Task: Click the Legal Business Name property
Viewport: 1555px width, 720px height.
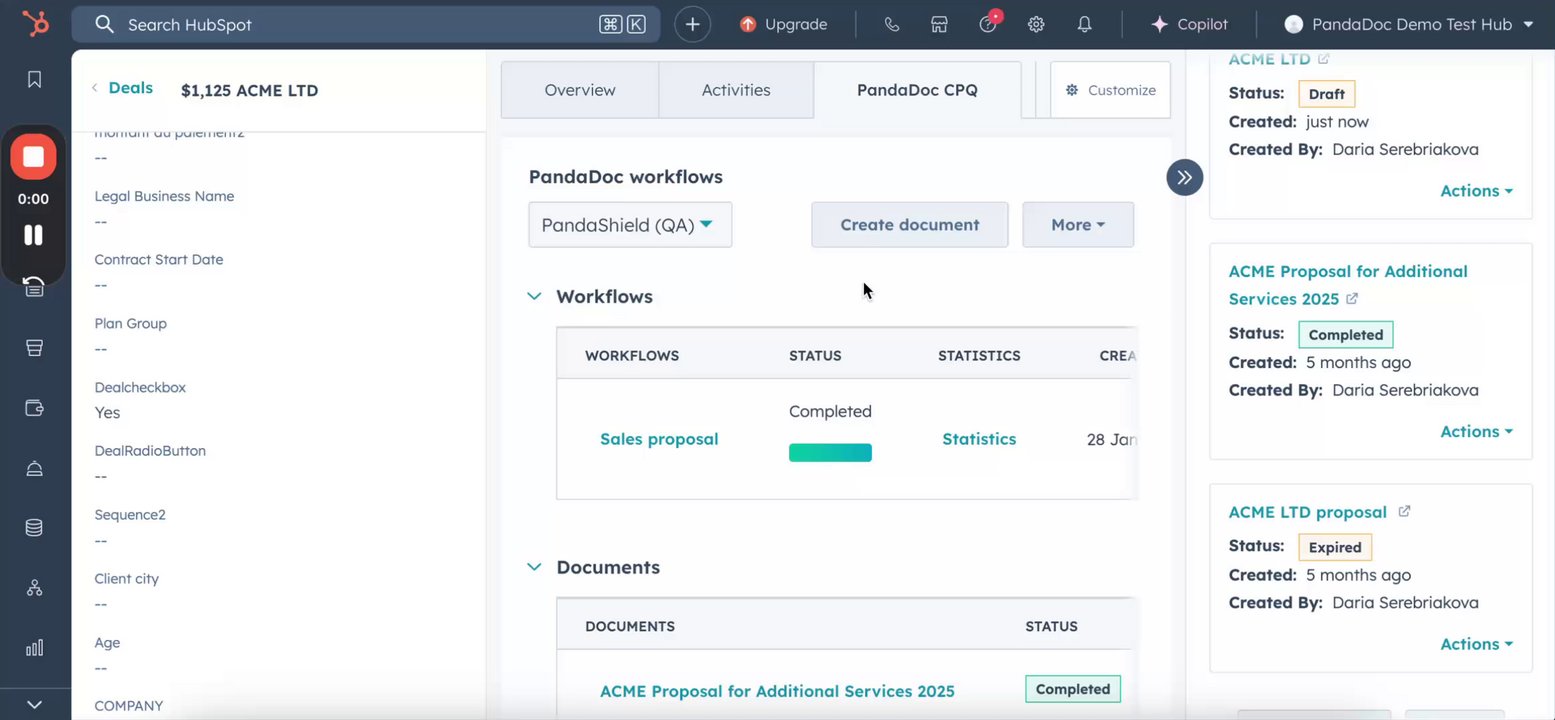Action: tap(164, 196)
